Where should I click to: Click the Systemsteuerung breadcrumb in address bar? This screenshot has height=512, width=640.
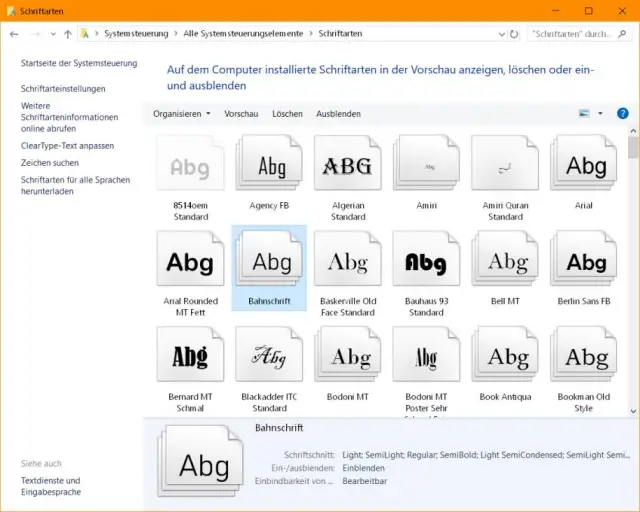pos(138,33)
